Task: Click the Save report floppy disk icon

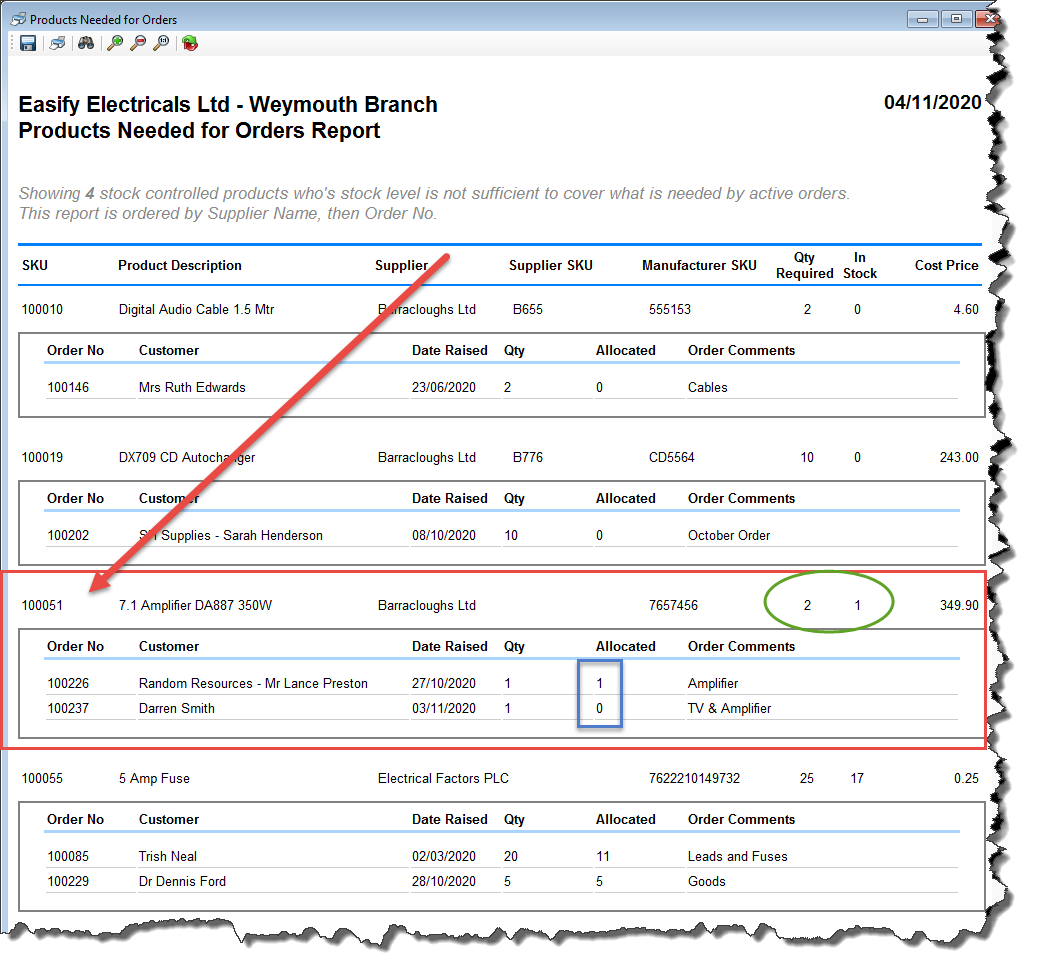Action: (x=28, y=43)
